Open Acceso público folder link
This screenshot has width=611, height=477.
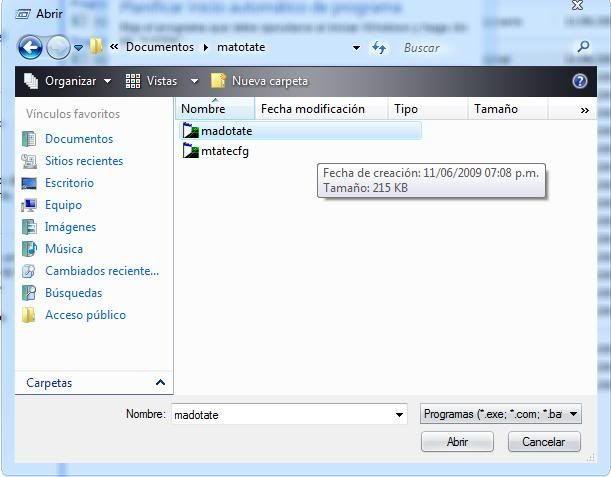click(85, 315)
